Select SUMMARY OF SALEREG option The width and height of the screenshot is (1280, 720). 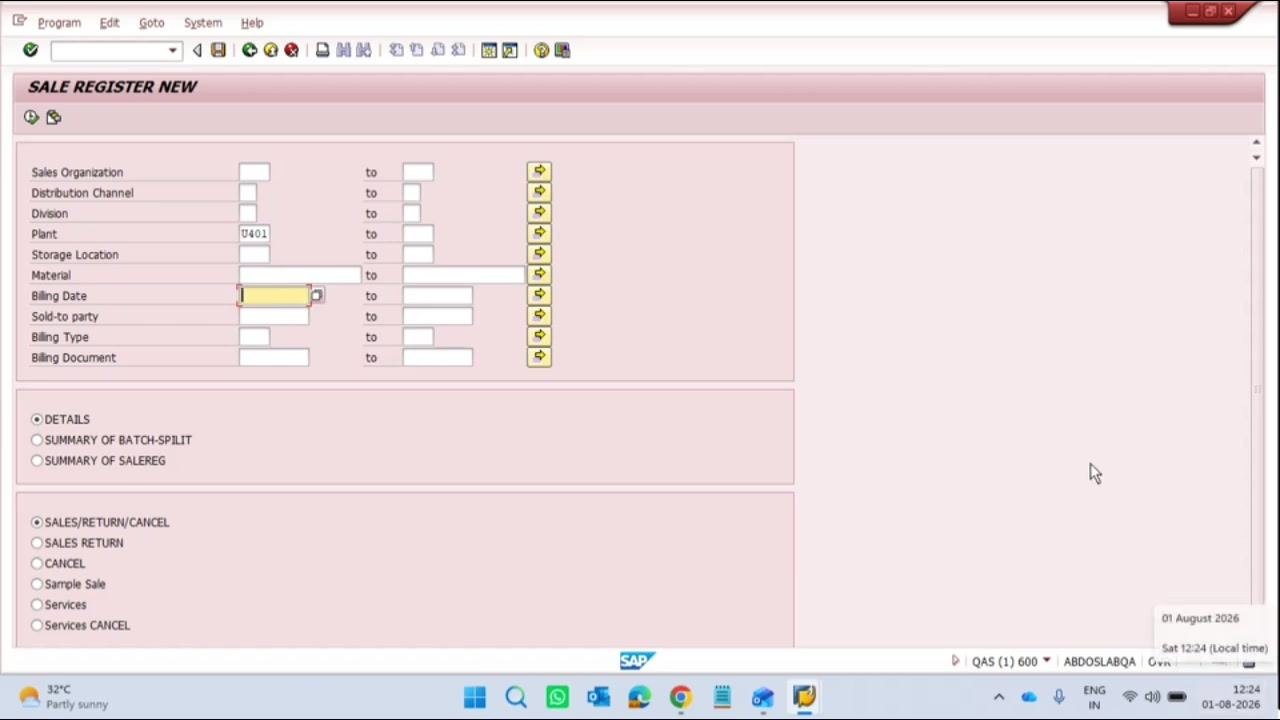pyautogui.click(x=37, y=460)
